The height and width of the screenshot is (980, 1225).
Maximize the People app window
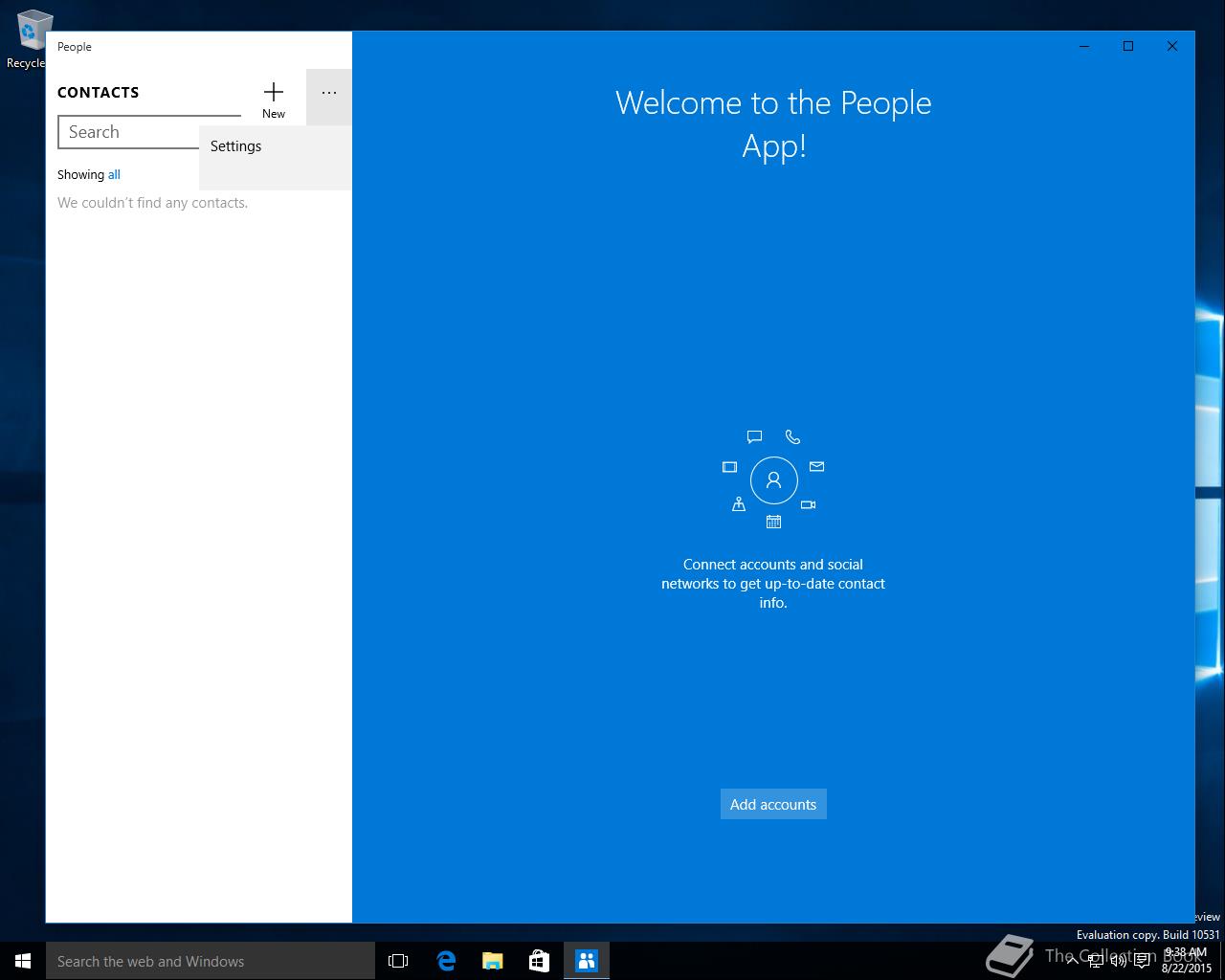tap(1128, 46)
